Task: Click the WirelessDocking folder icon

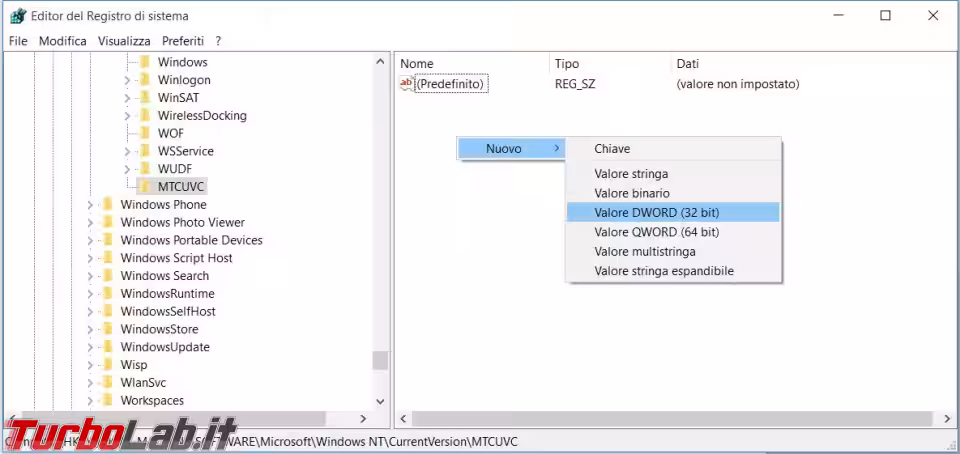Action: coord(145,115)
